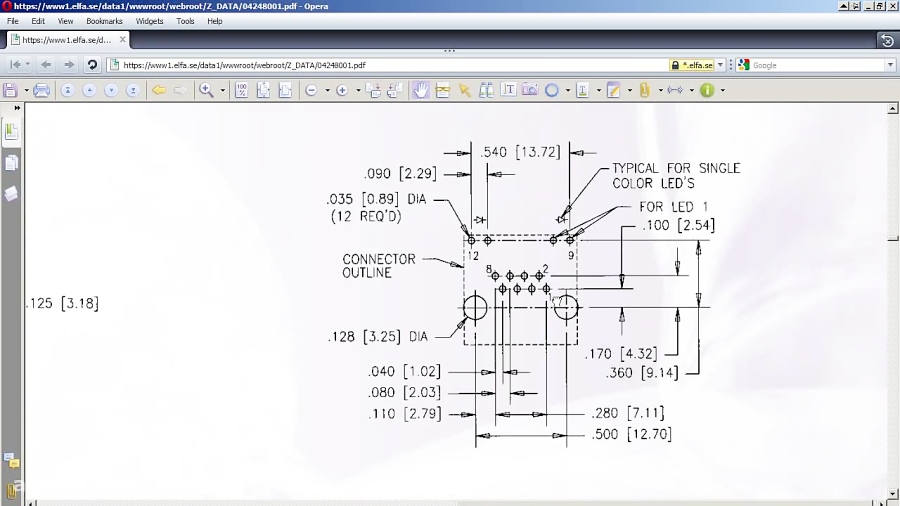The image size is (900, 506).
Task: Click yellow previous view arrow
Action: 159,90
